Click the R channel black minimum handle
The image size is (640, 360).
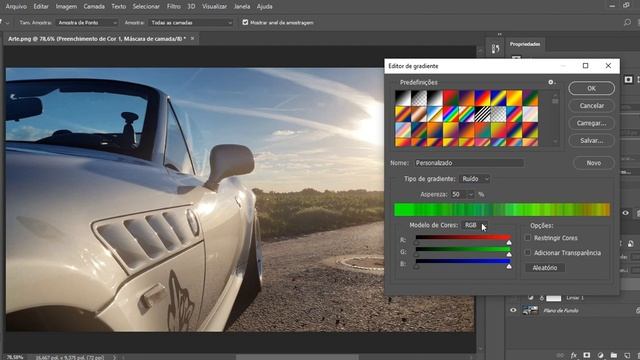[416, 242]
